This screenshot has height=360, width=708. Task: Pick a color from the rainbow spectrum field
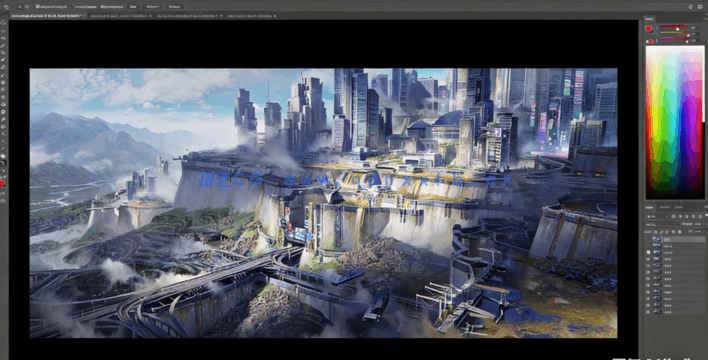(x=675, y=122)
